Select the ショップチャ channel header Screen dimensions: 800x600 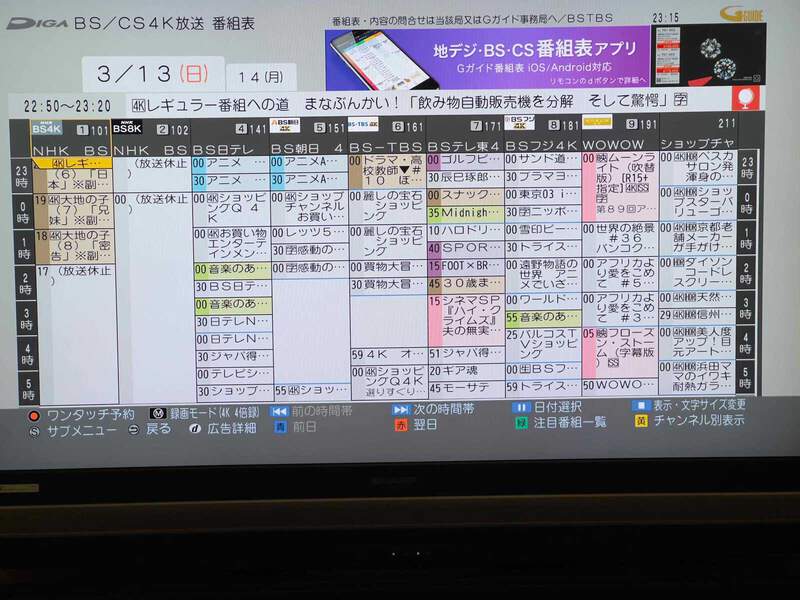pyautogui.click(x=697, y=133)
